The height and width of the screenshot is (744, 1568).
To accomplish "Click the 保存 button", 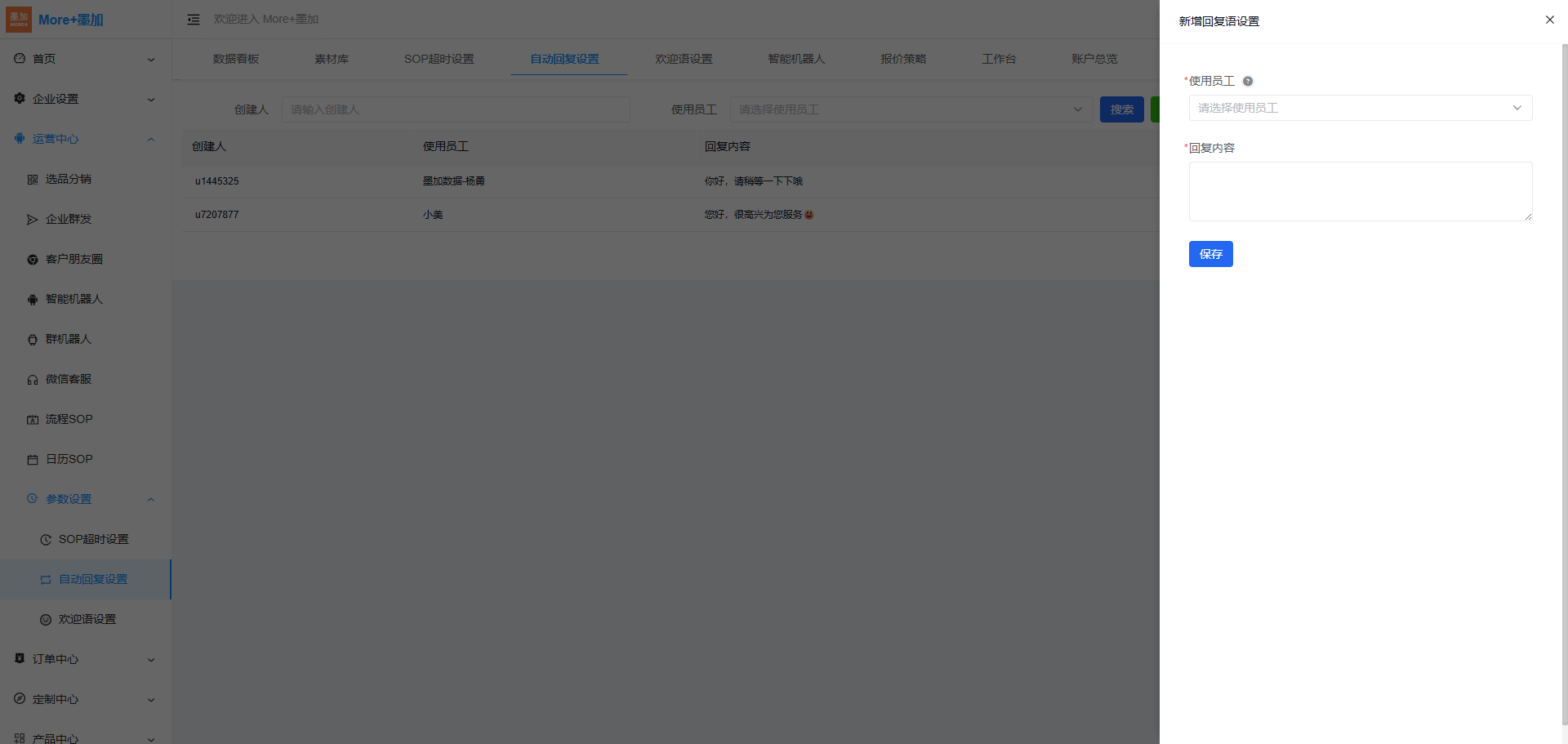I will pyautogui.click(x=1210, y=254).
